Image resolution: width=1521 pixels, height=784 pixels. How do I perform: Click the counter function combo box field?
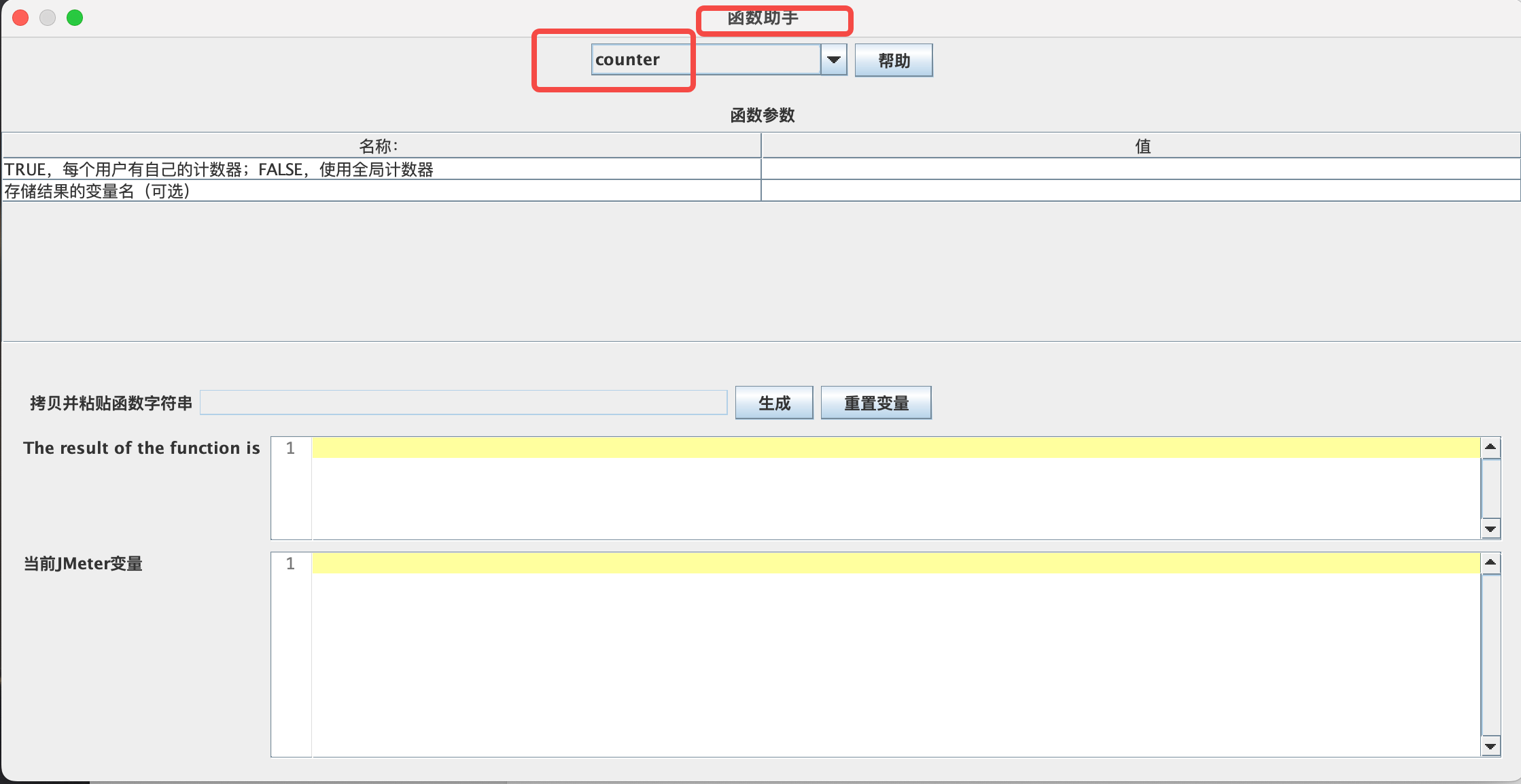[705, 60]
